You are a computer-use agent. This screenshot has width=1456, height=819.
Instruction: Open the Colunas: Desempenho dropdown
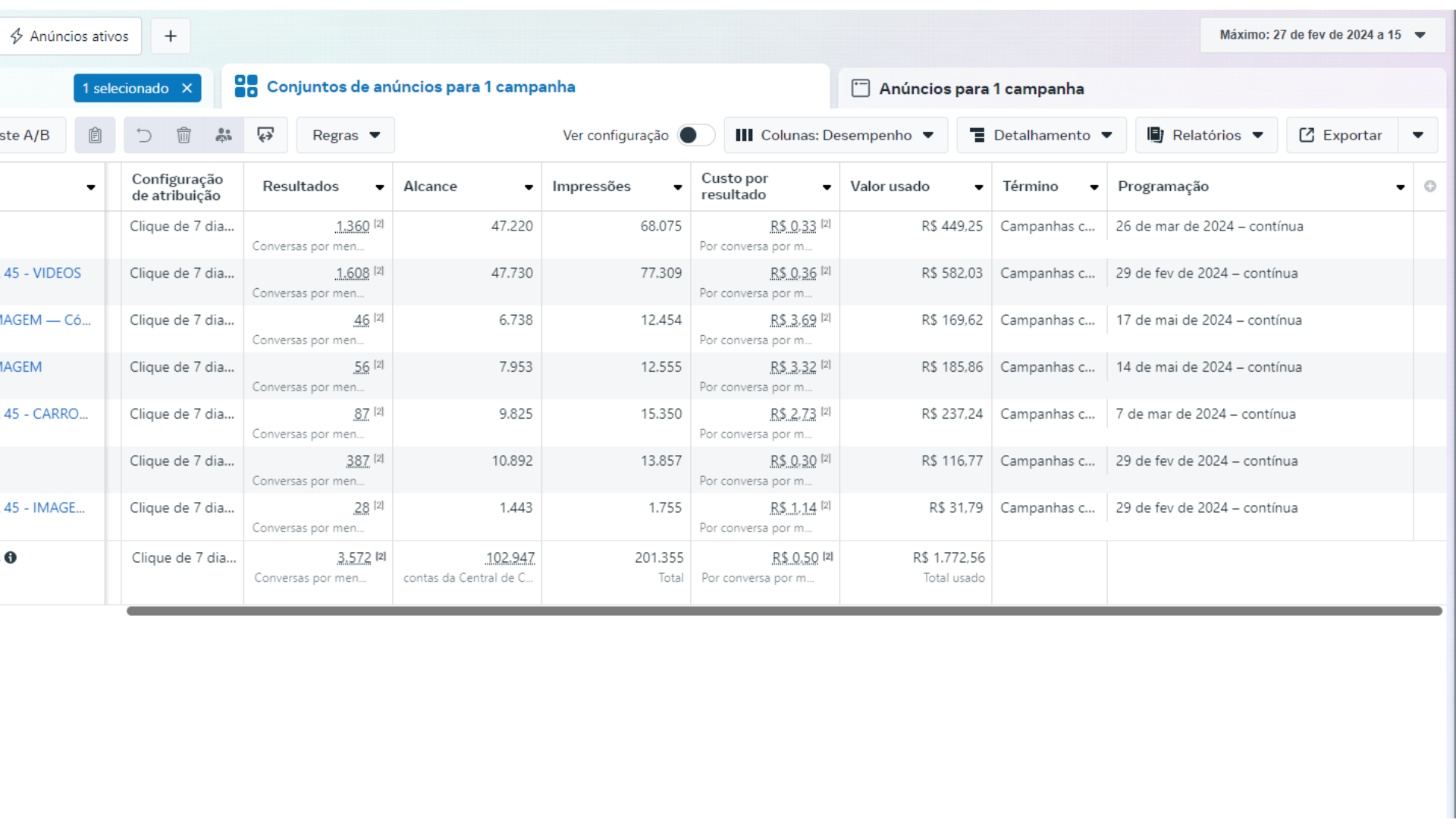coord(836,135)
